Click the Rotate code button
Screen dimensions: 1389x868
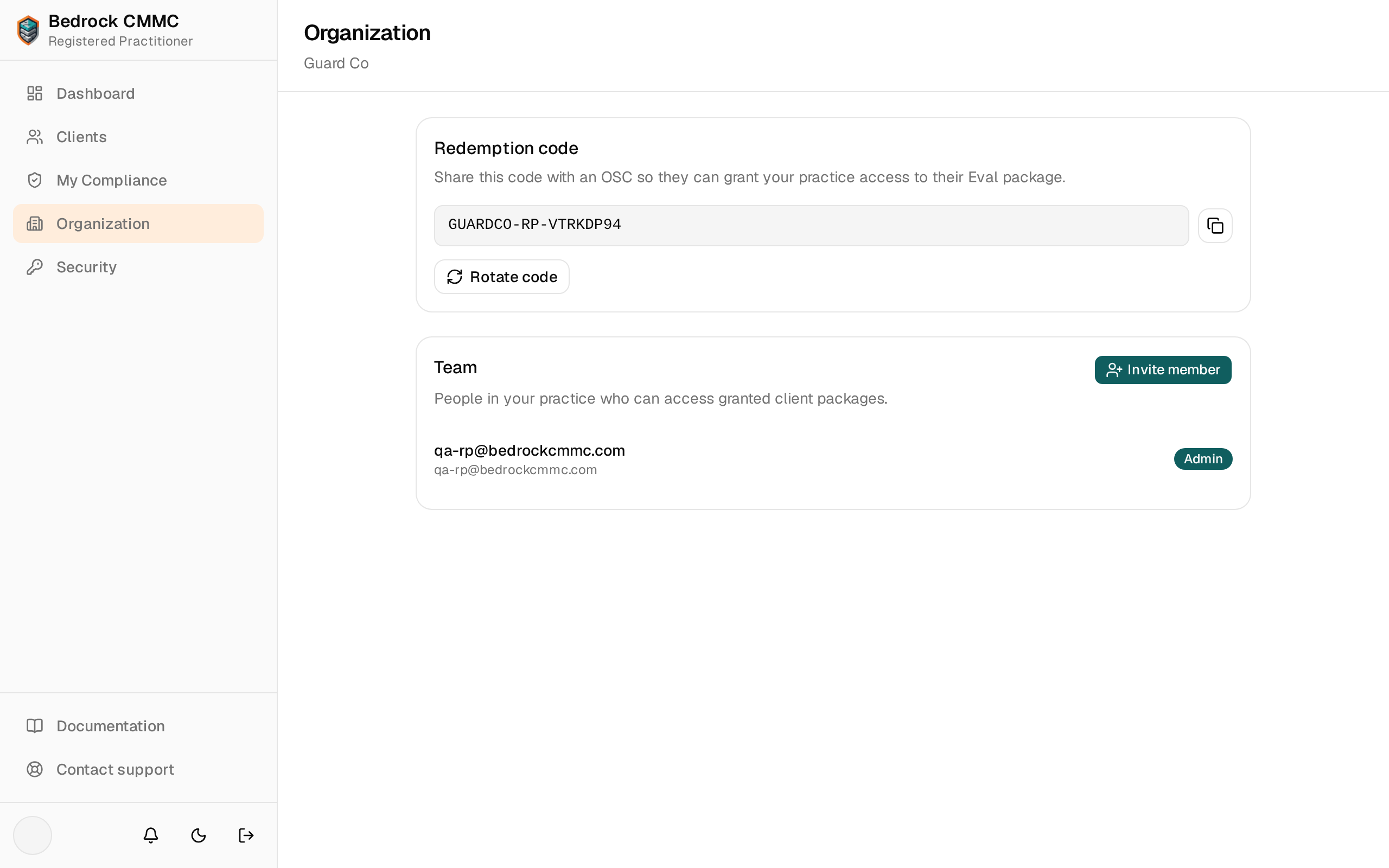click(x=502, y=277)
